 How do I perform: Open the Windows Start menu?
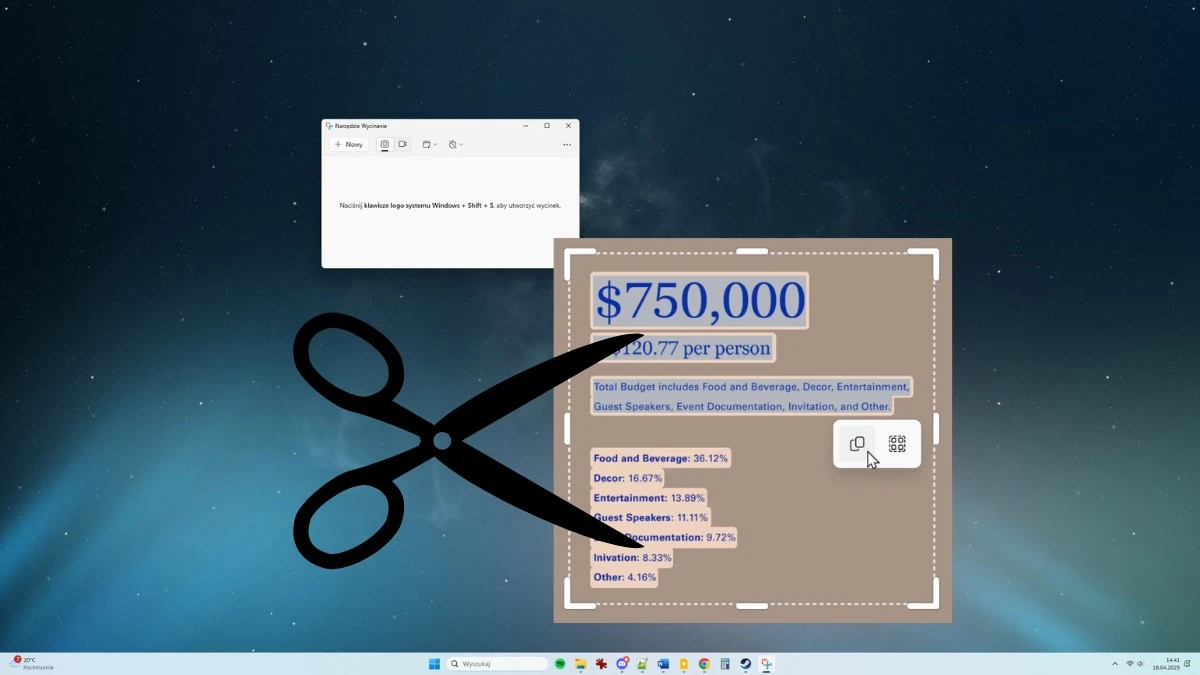(x=434, y=663)
